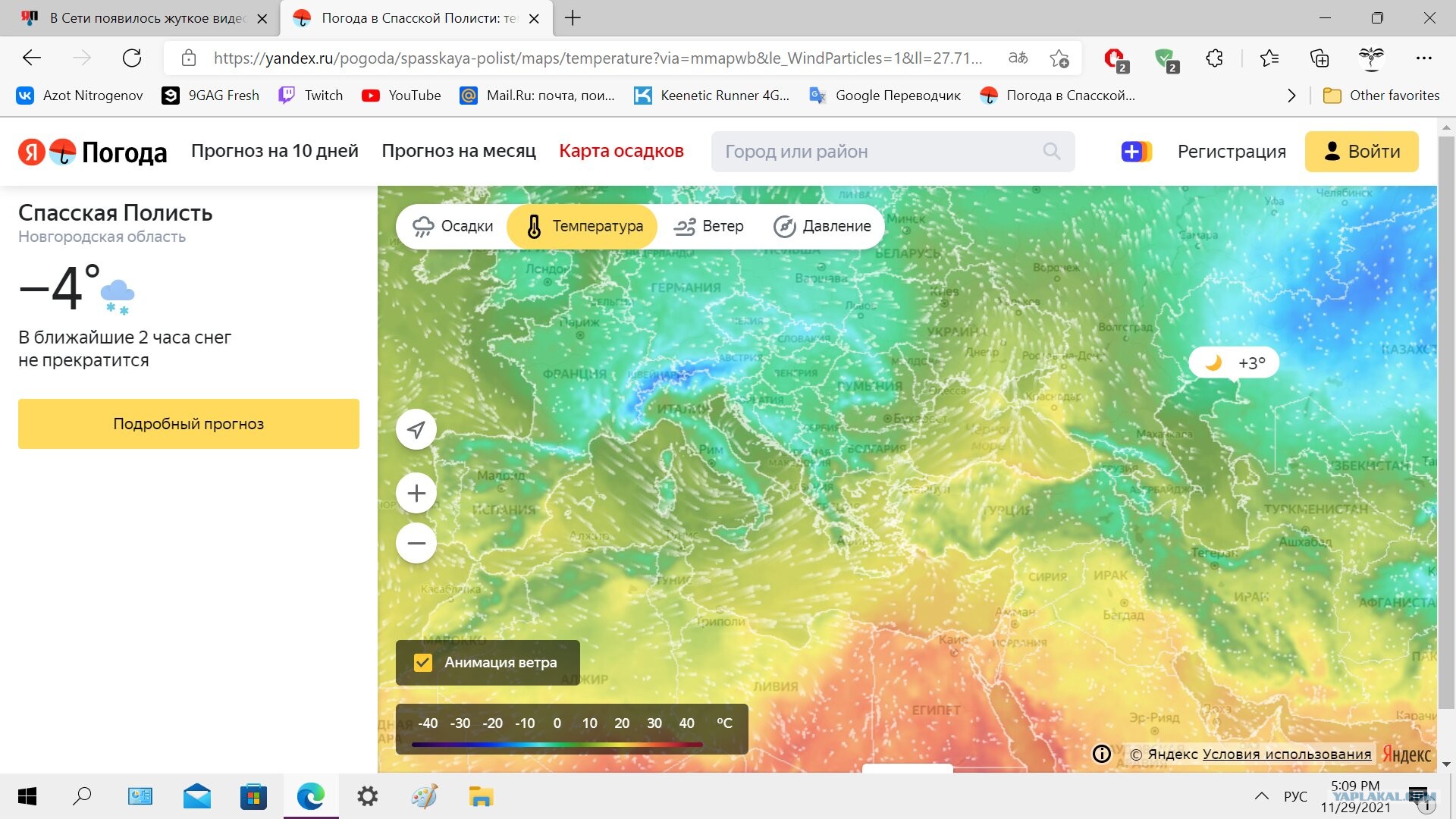Viewport: 1456px width, 819px height.
Task: Open the Mail.Ru bookmark
Action: 537,96
